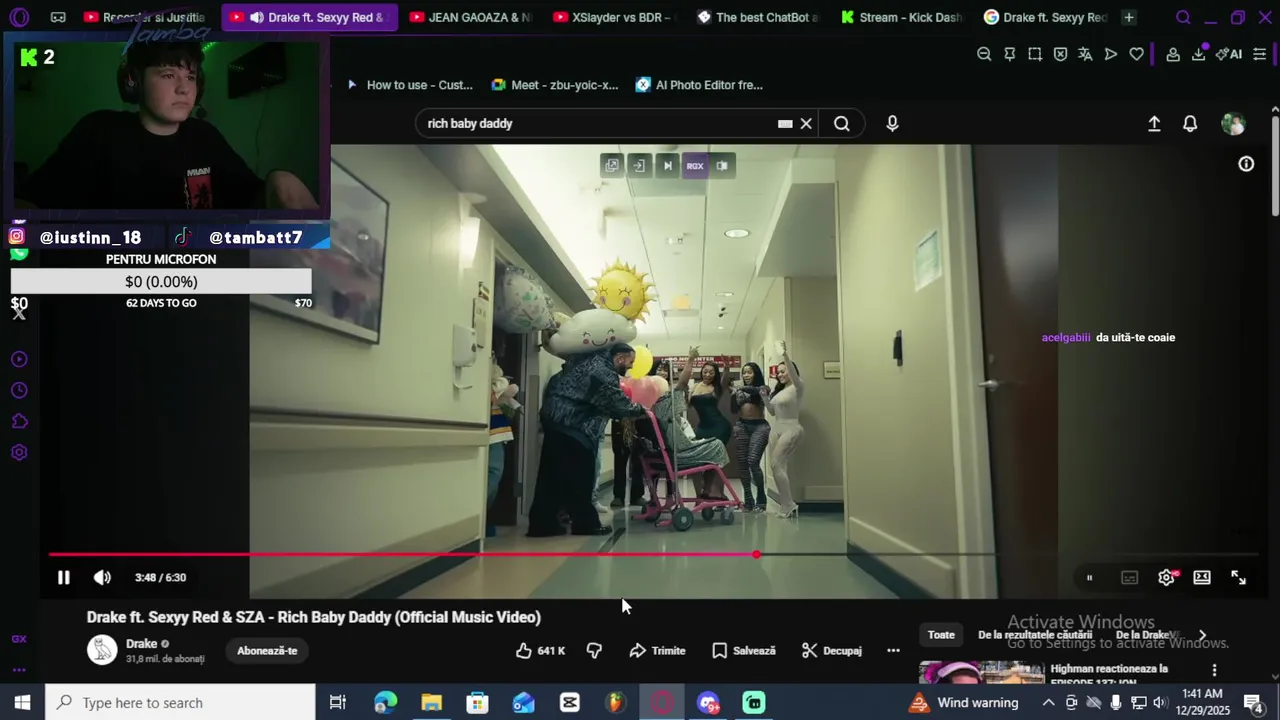Toggle subtitles captions button
The image size is (1280, 720).
click(1129, 577)
